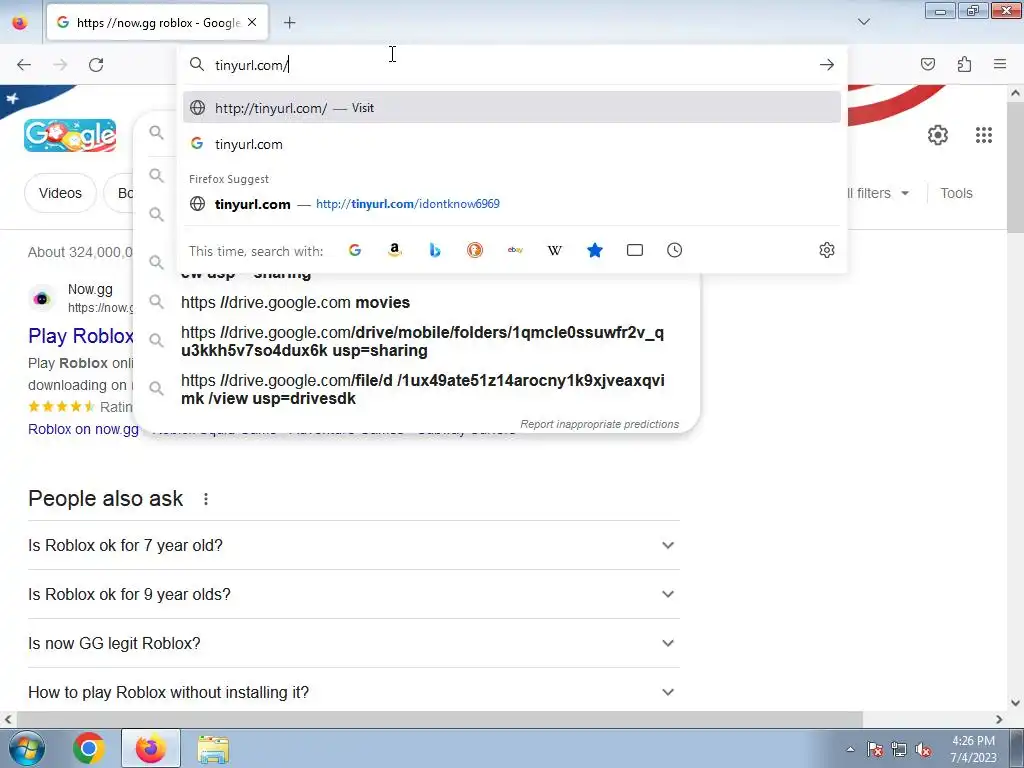Click the go arrow in the address bar

click(827, 65)
